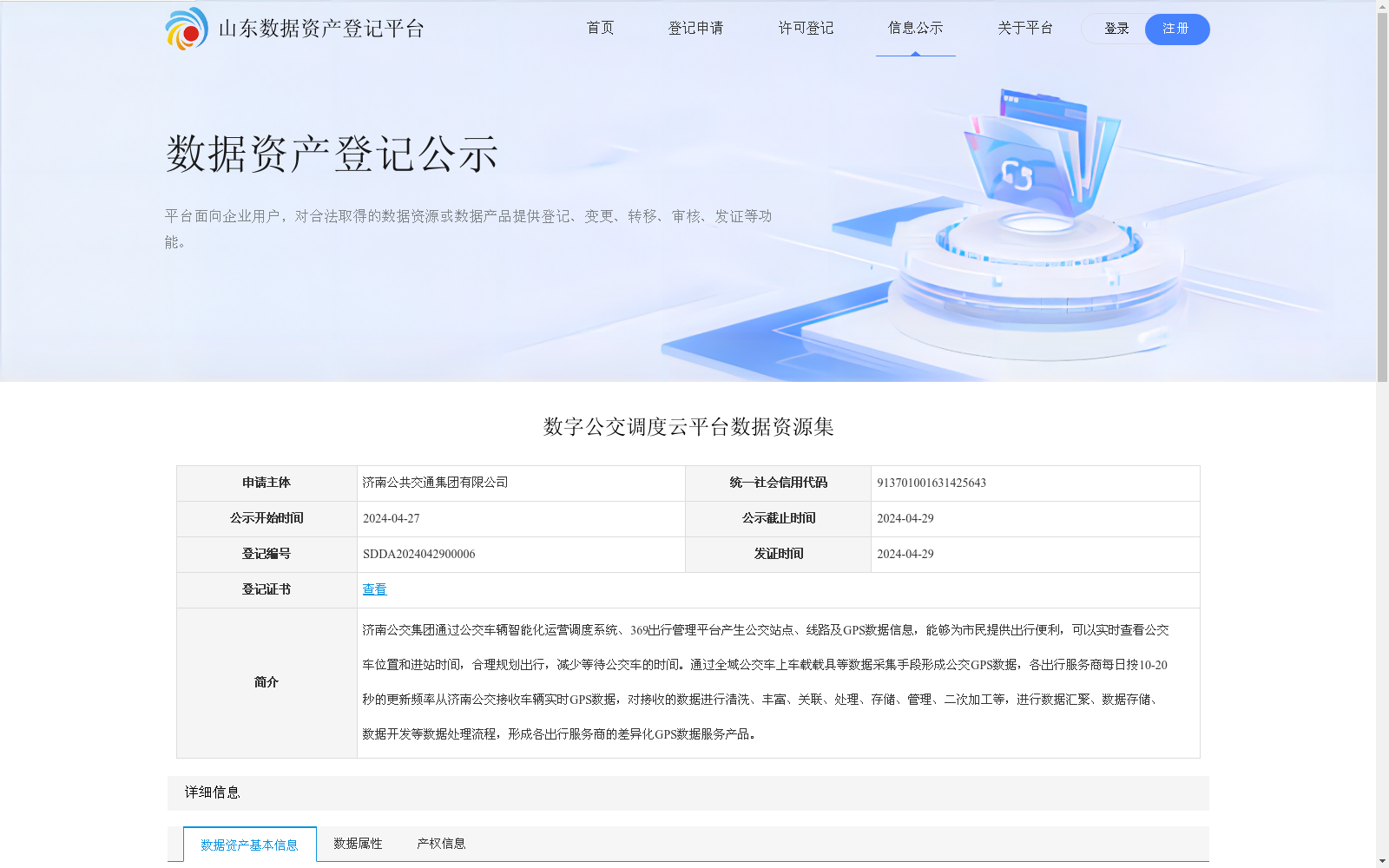Click the start date 2024-04-27
The image size is (1389, 868).
(391, 519)
